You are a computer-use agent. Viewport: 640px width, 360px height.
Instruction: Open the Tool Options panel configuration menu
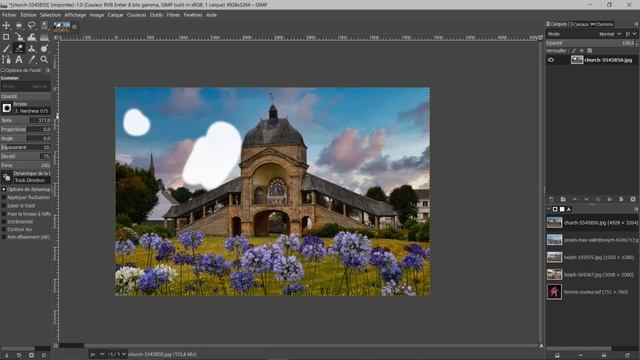click(48, 70)
